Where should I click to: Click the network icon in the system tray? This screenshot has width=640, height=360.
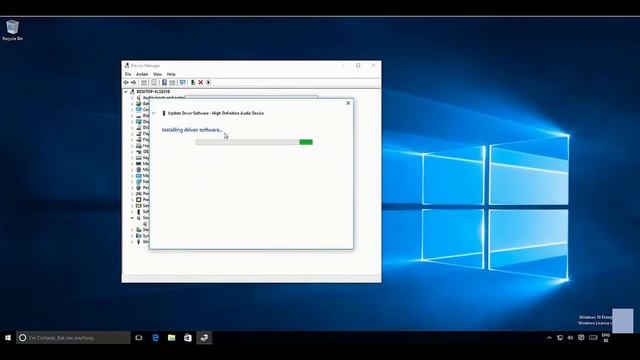560,338
